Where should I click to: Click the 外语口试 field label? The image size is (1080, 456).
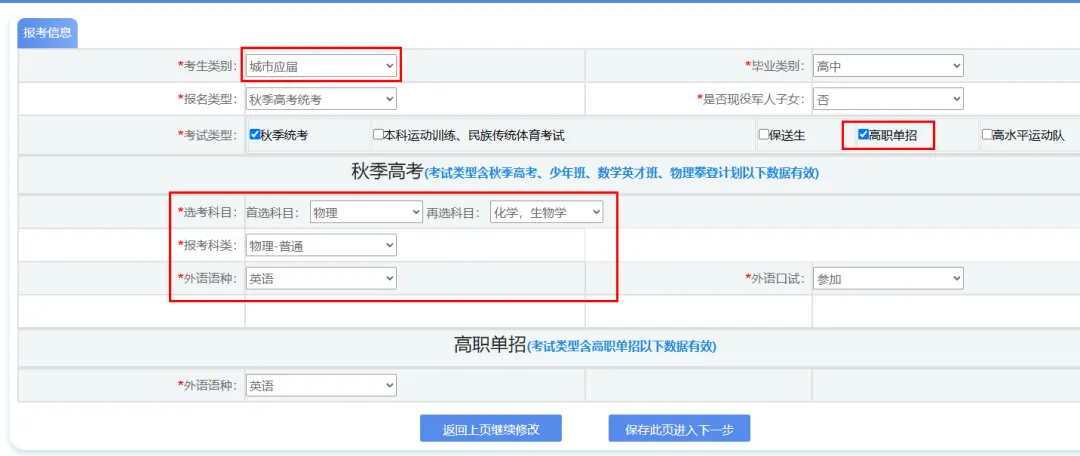point(775,278)
